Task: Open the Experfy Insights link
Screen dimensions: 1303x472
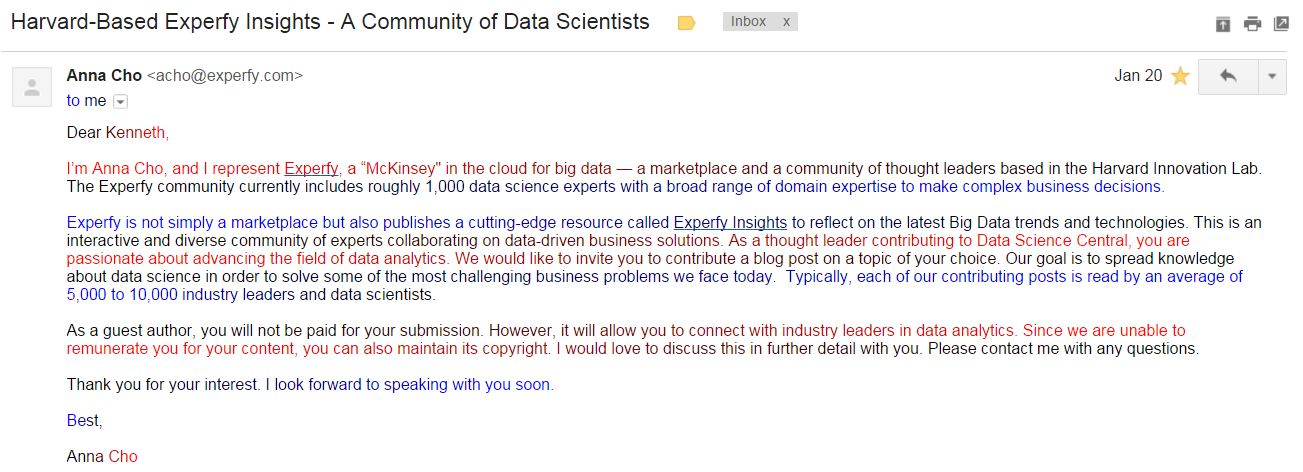Action: pos(730,222)
